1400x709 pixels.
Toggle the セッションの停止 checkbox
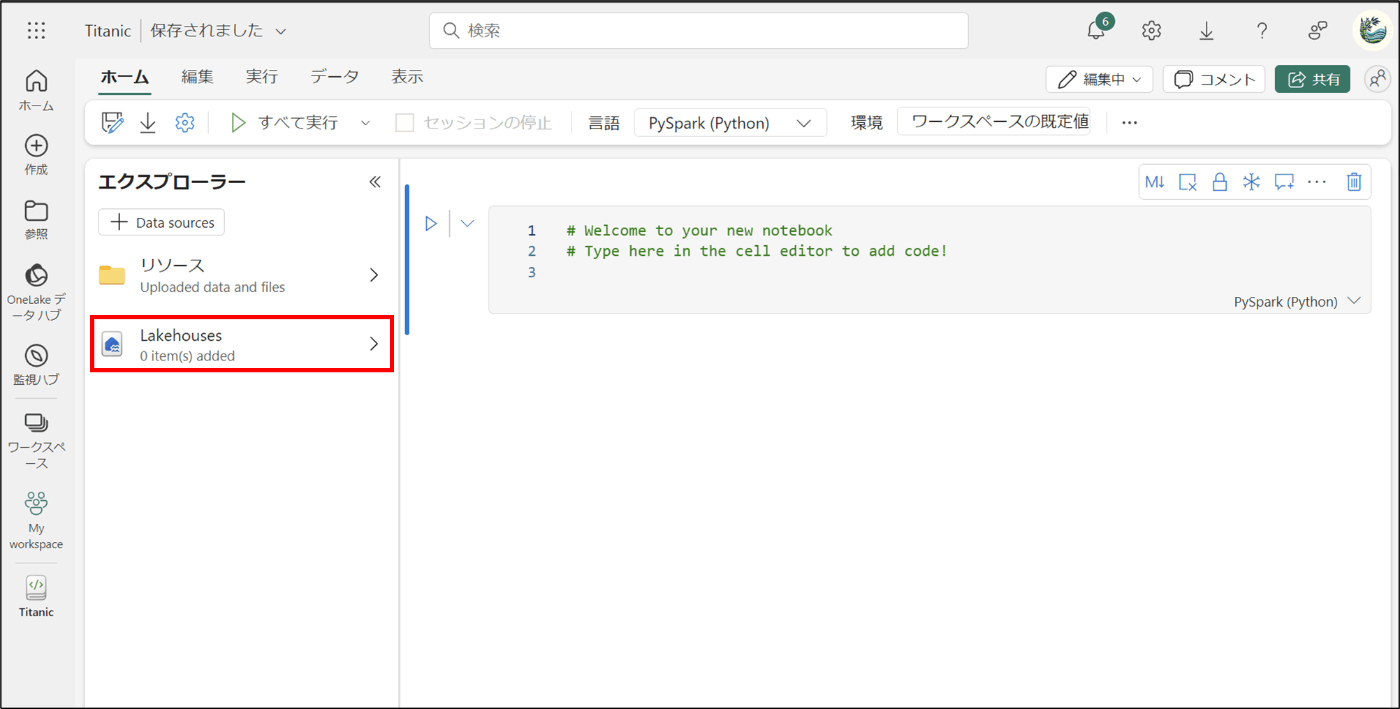[x=404, y=123]
